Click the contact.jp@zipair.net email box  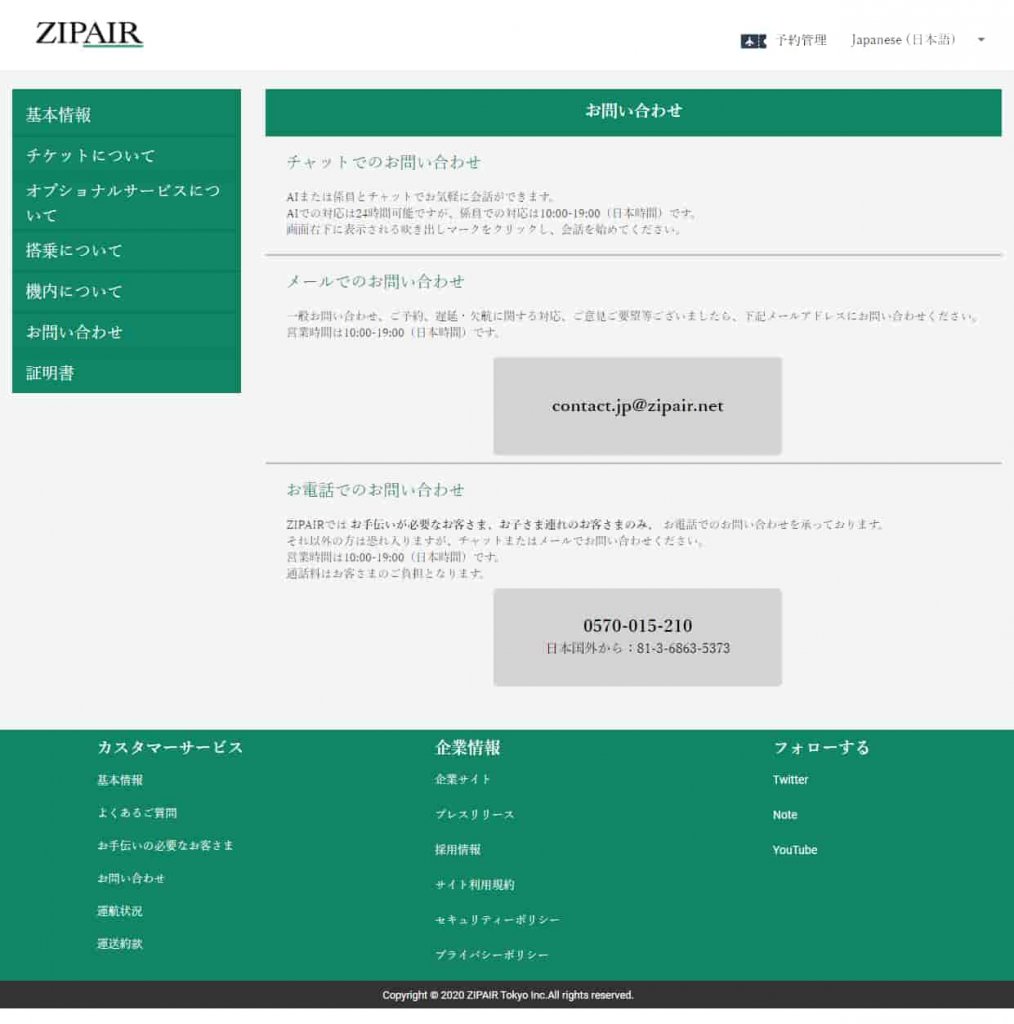637,406
